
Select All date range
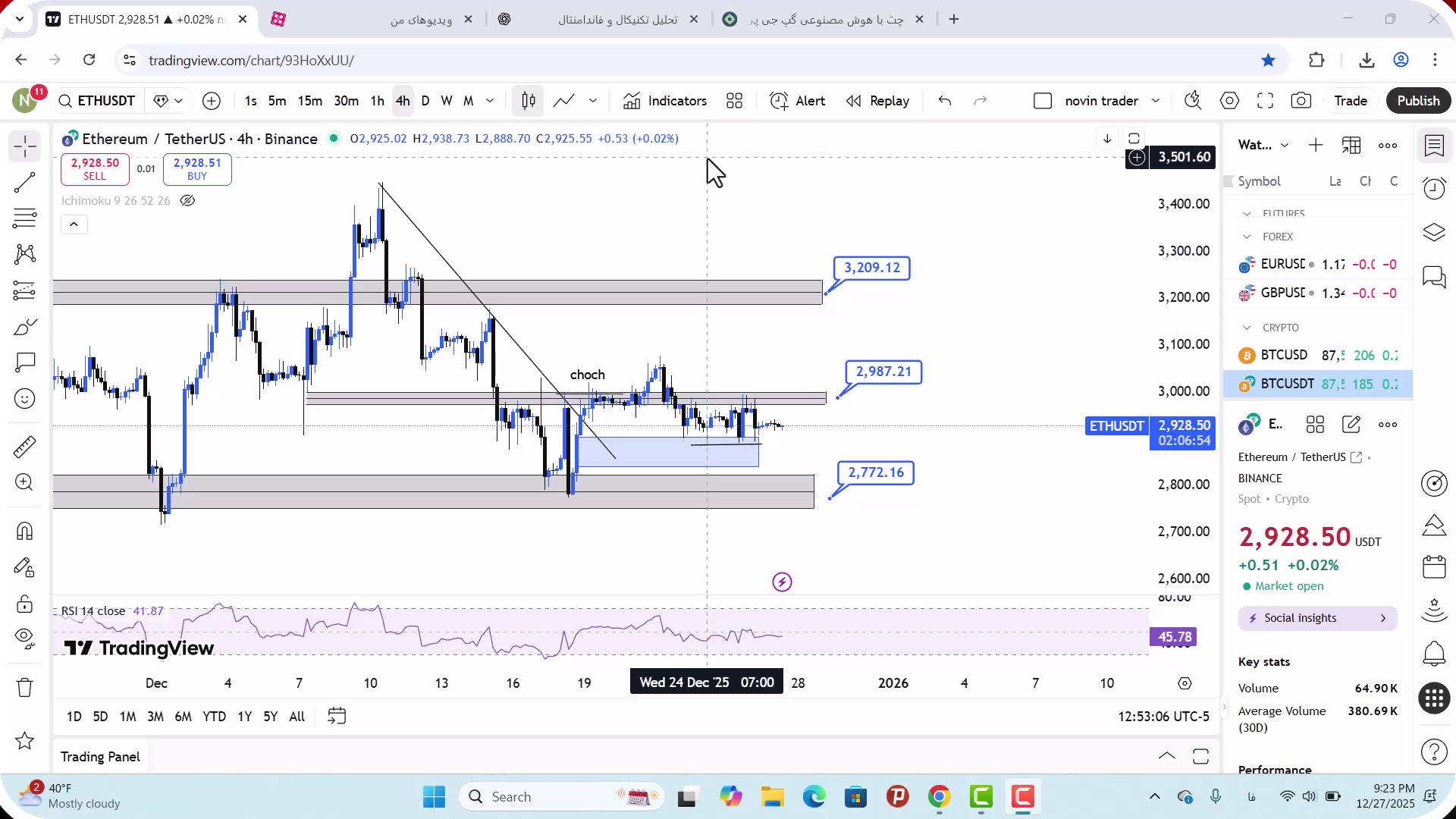(x=297, y=717)
